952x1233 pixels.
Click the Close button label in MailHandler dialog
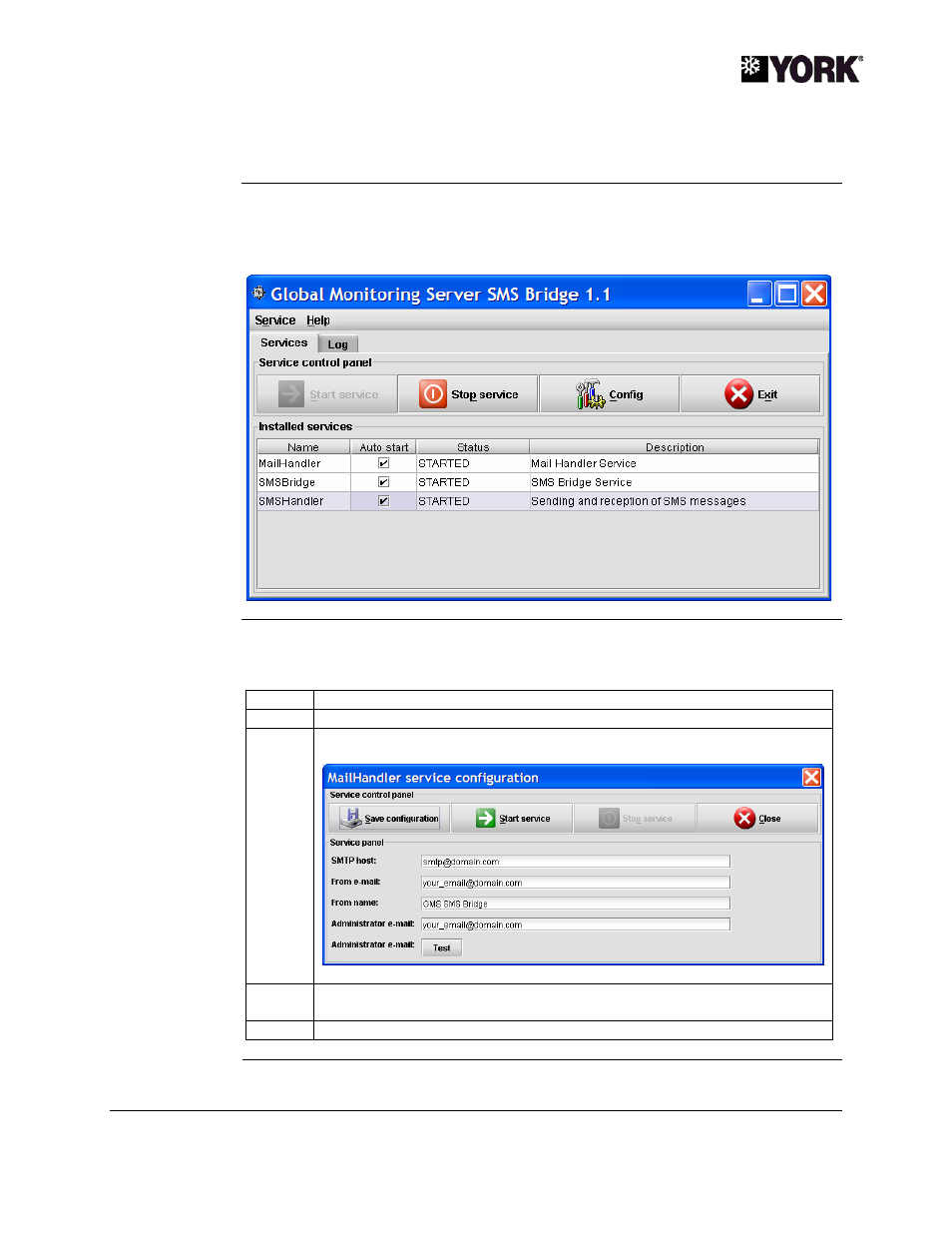coord(769,819)
